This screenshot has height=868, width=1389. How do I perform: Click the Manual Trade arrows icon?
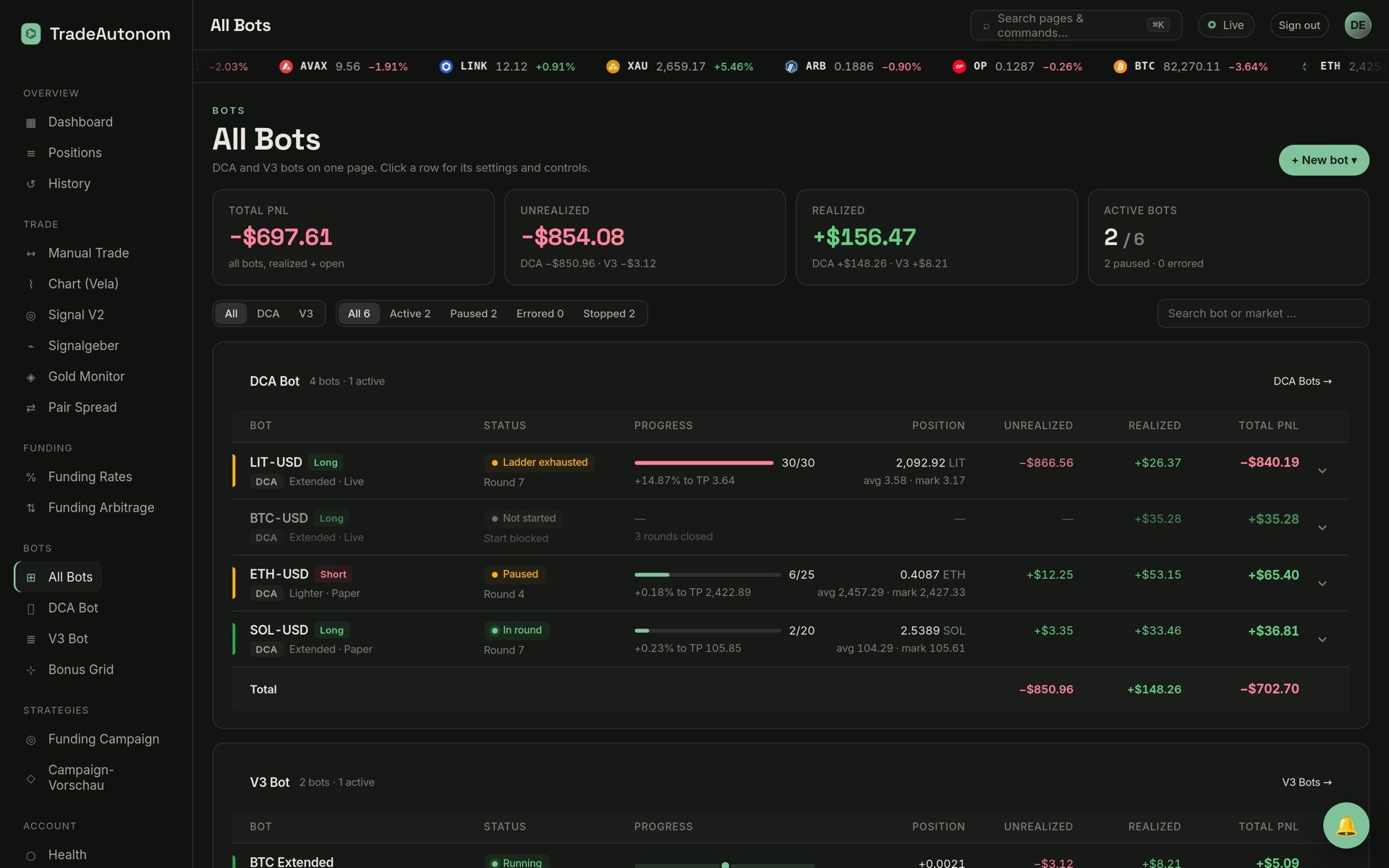click(30, 254)
